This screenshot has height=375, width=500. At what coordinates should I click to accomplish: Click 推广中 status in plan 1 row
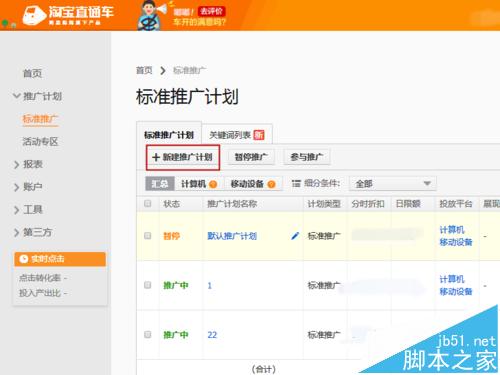tap(176, 286)
